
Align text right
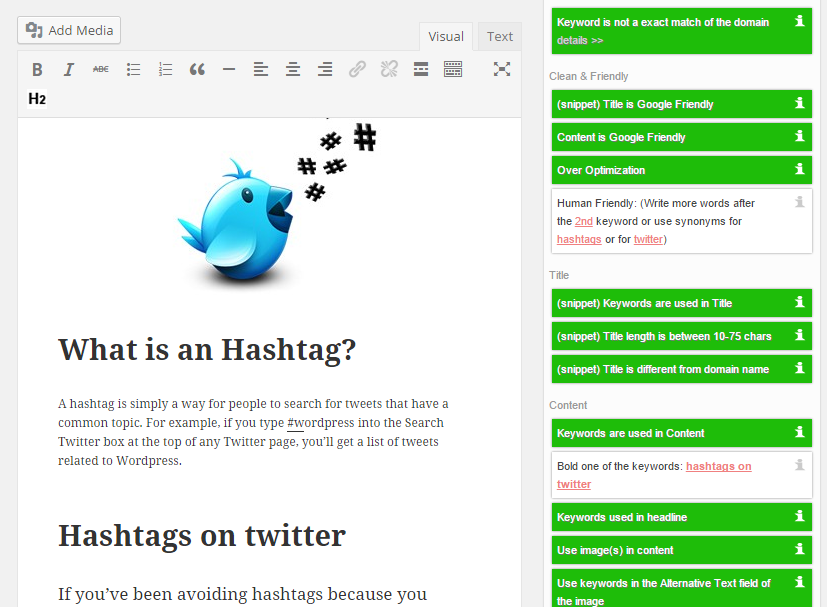click(x=325, y=69)
